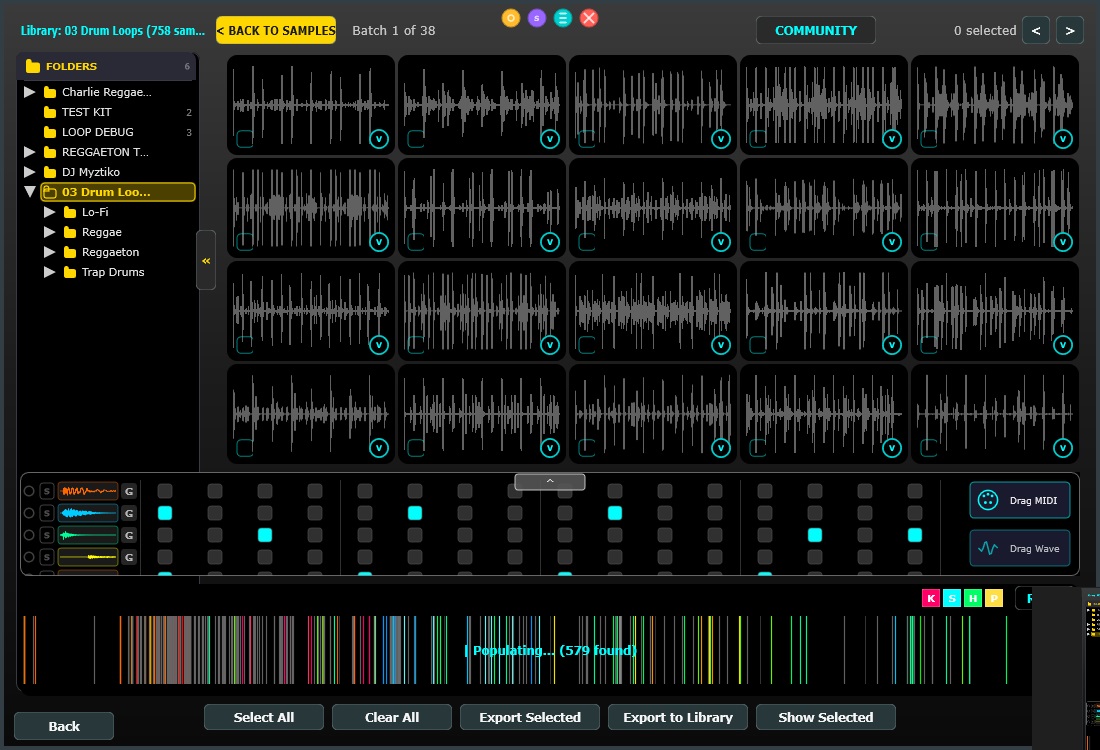Toggle first step on blue sample row

(165, 513)
